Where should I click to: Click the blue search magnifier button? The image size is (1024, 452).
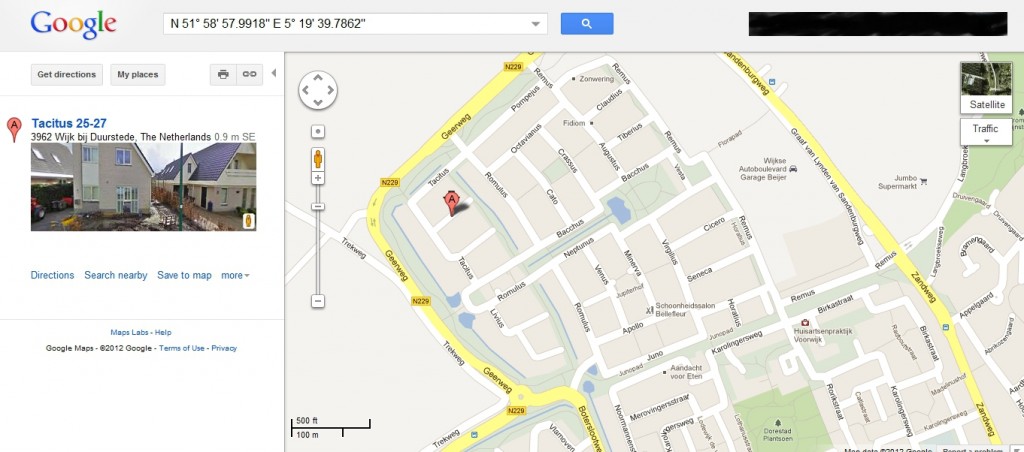point(586,24)
